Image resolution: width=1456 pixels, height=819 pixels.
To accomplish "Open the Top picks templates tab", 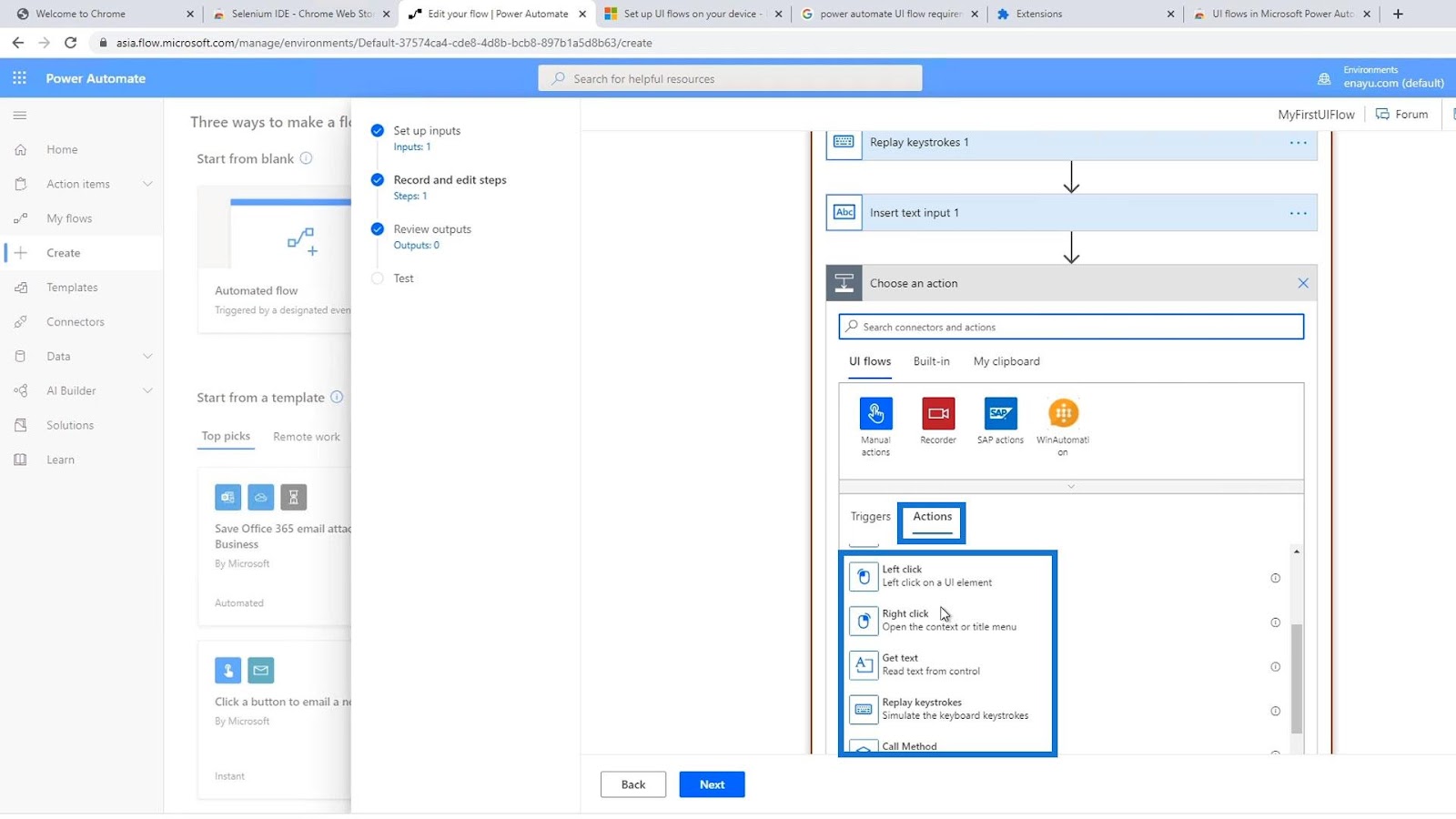I will pos(226,437).
